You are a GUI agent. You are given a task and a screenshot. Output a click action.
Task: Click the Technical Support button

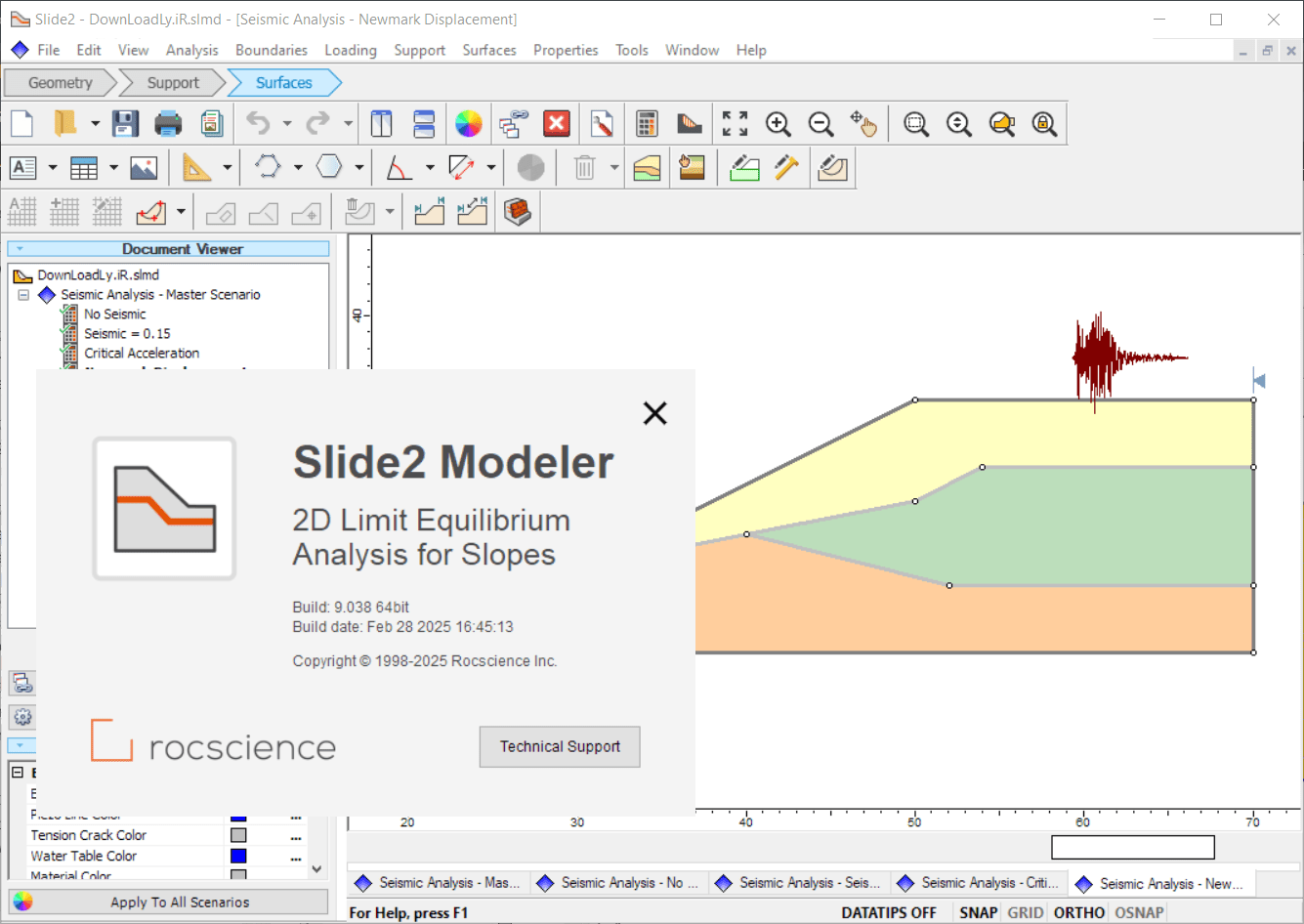coord(560,746)
